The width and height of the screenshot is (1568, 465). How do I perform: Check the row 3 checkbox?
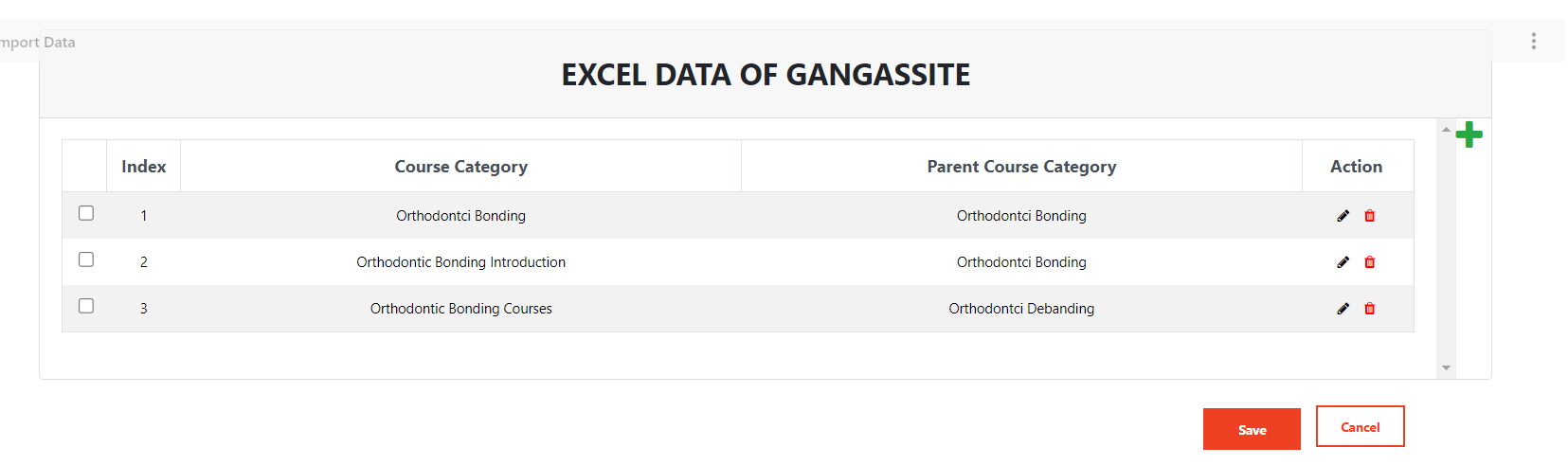point(86,306)
